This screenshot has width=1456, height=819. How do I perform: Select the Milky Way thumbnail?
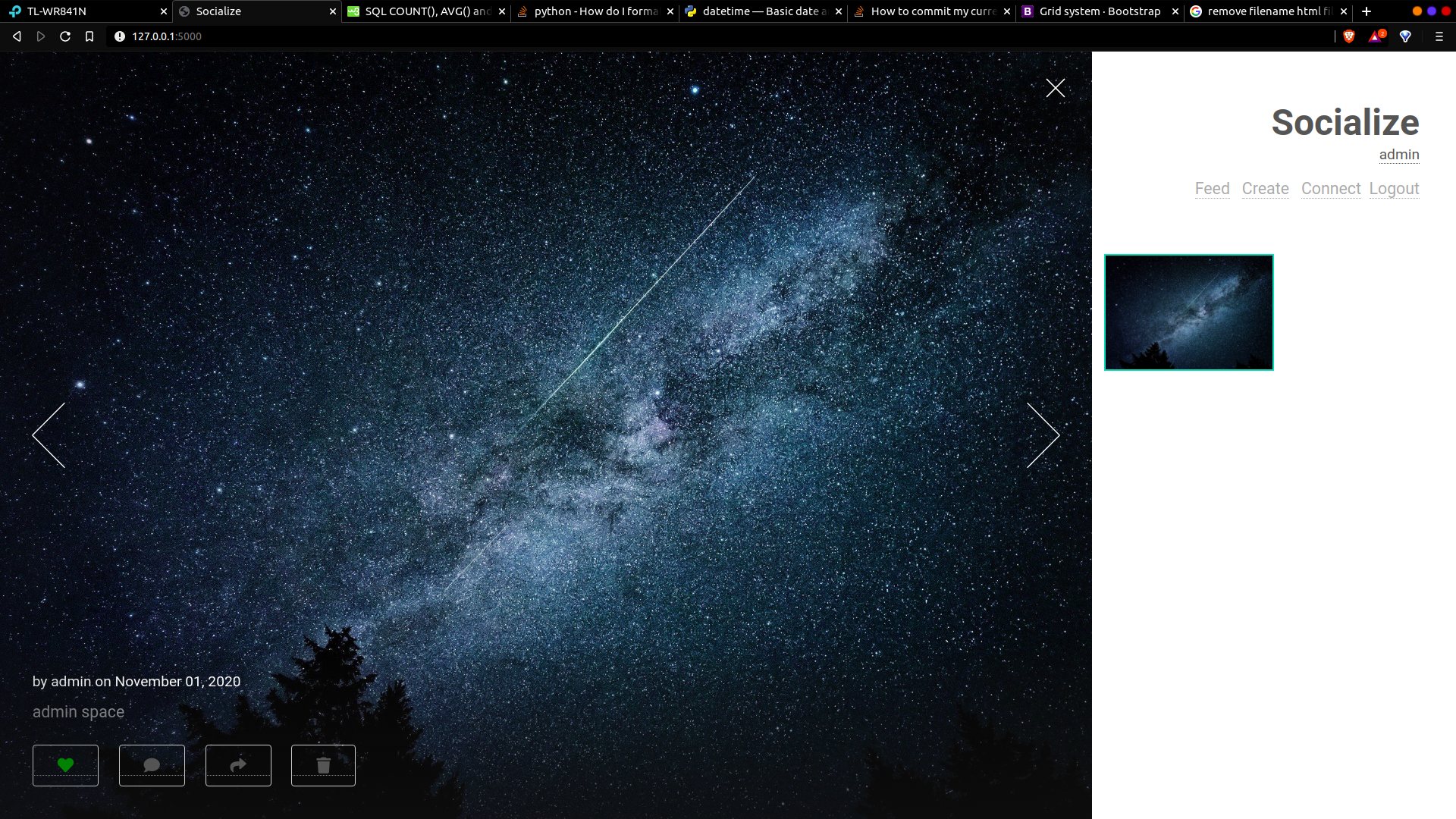point(1188,312)
